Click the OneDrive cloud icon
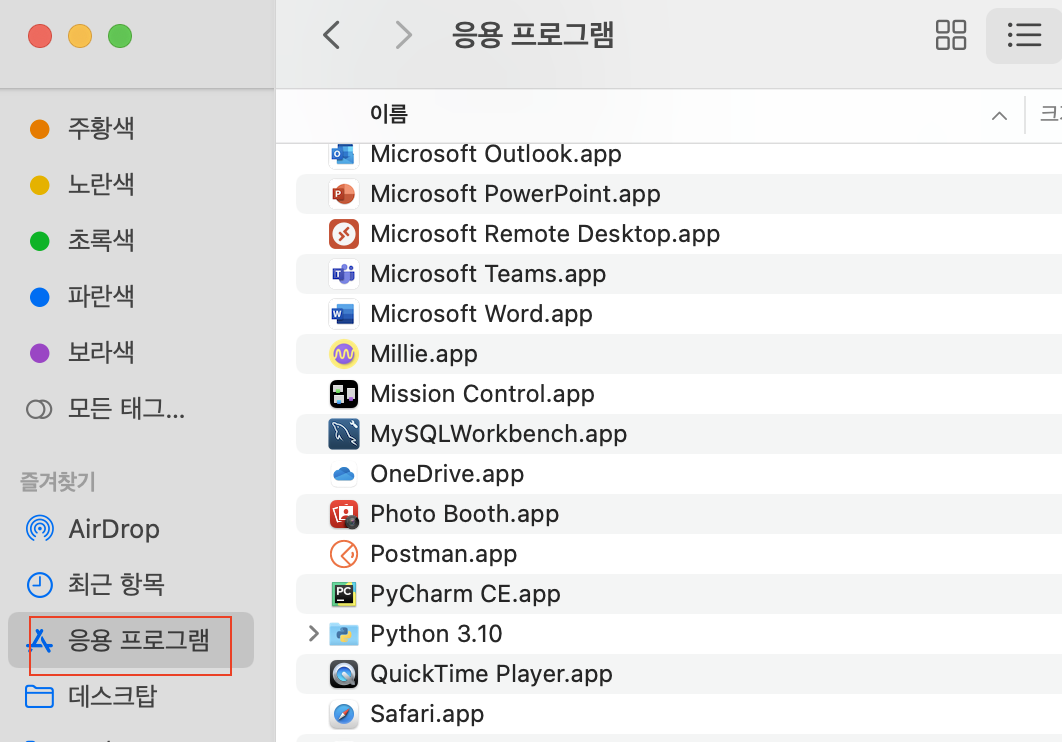This screenshot has height=742, width=1062. pos(343,474)
